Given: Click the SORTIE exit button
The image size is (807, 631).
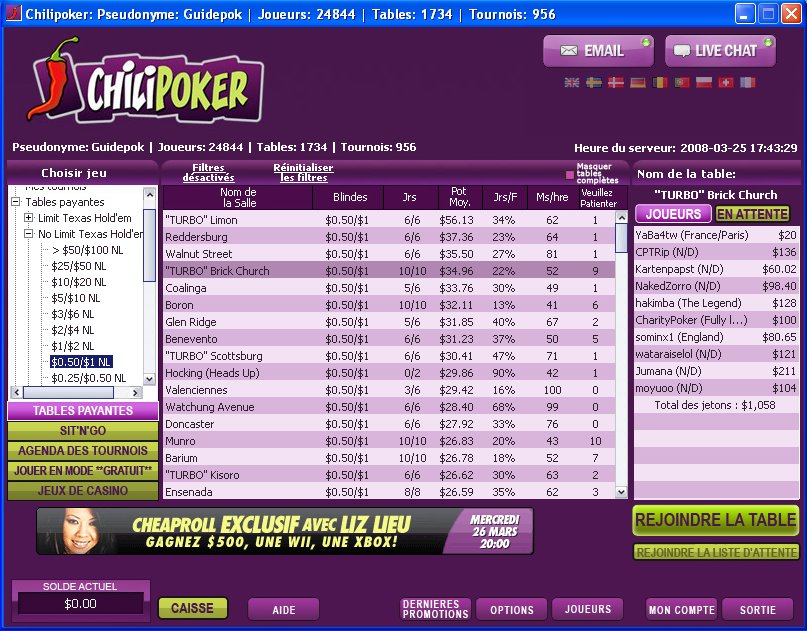Looking at the screenshot, I should [x=758, y=609].
